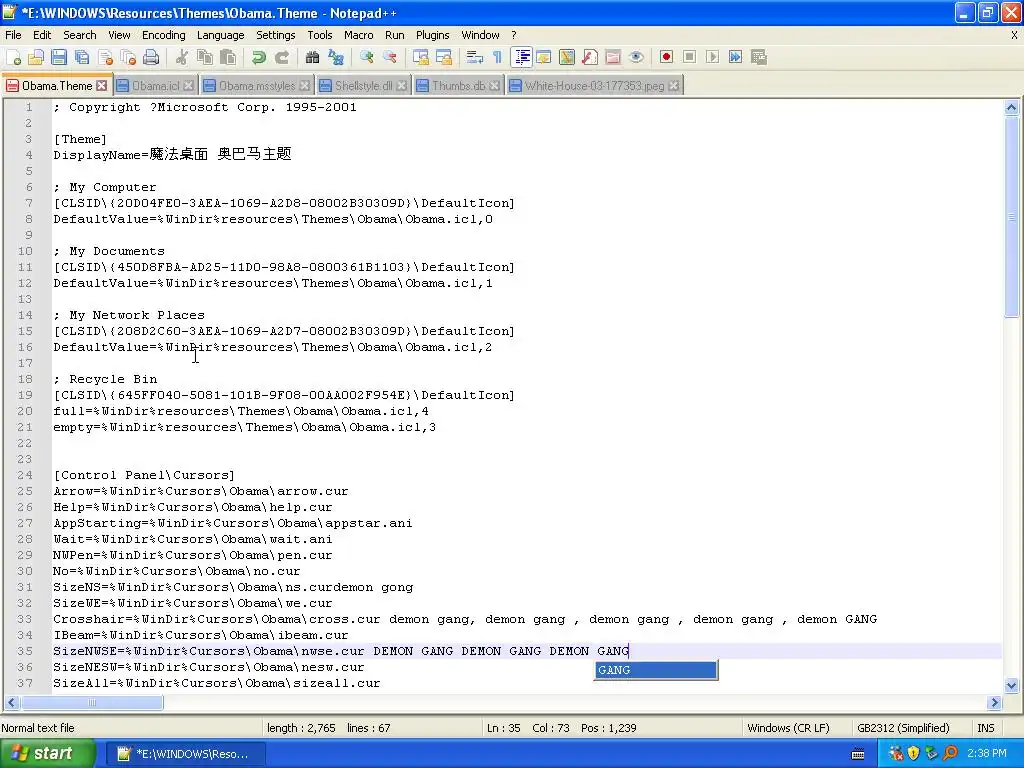Toggle show all characters pilcrow icon
1024x768 pixels.
pos(498,57)
